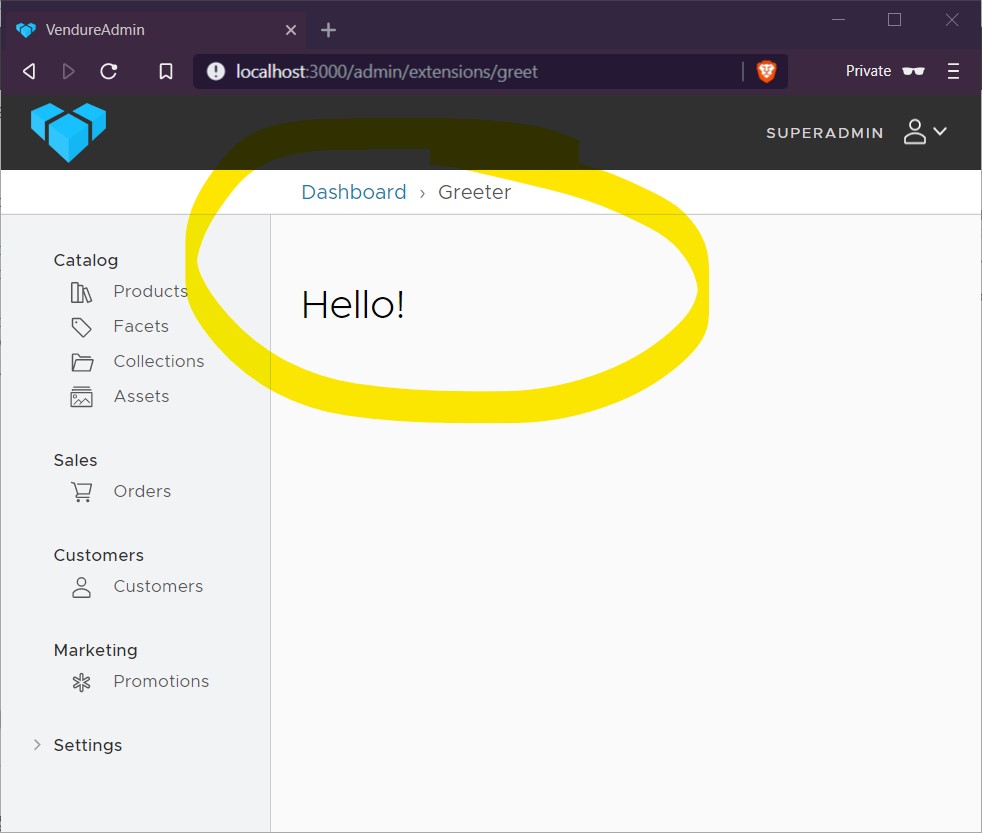Screen dimensions: 982x833
Task: Close the VendureAdmin tab
Action: [x=291, y=30]
